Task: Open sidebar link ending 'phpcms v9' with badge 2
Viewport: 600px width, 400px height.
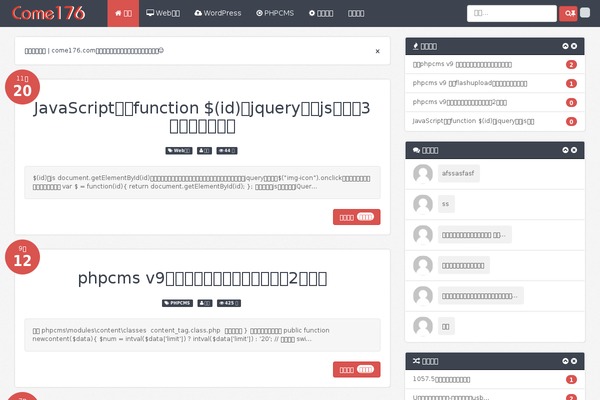Action: pos(462,64)
